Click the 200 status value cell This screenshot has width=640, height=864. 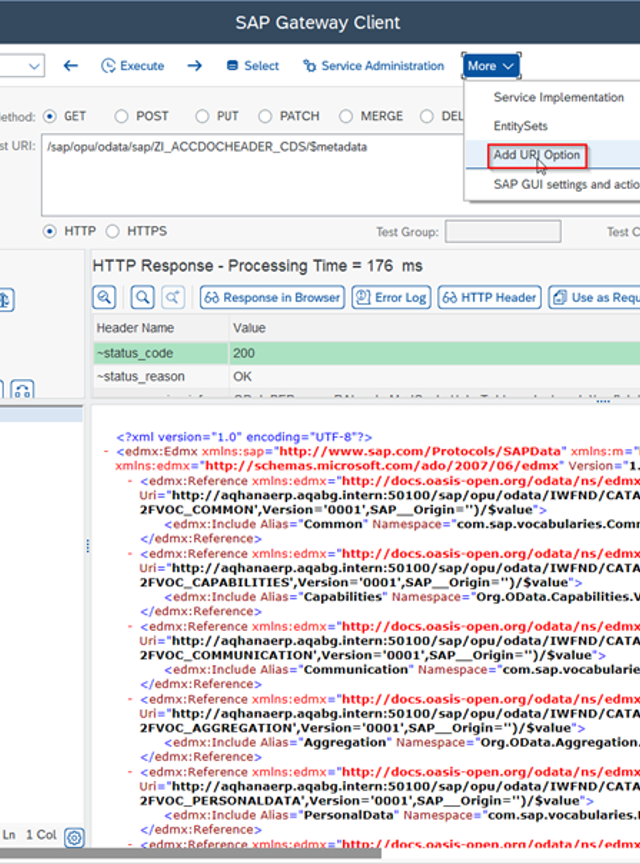pos(434,353)
